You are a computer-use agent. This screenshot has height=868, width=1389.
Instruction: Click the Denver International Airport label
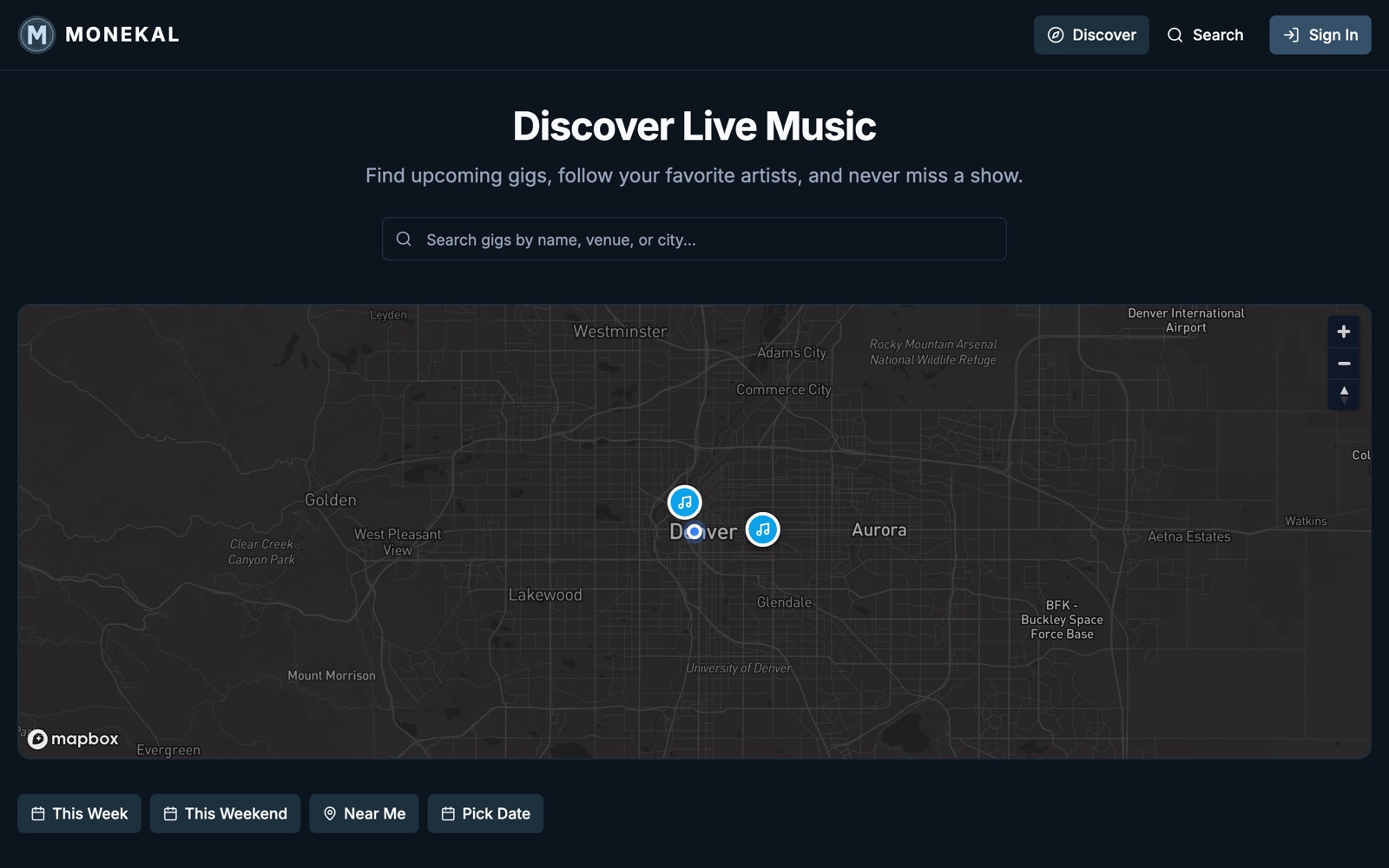[1186, 320]
